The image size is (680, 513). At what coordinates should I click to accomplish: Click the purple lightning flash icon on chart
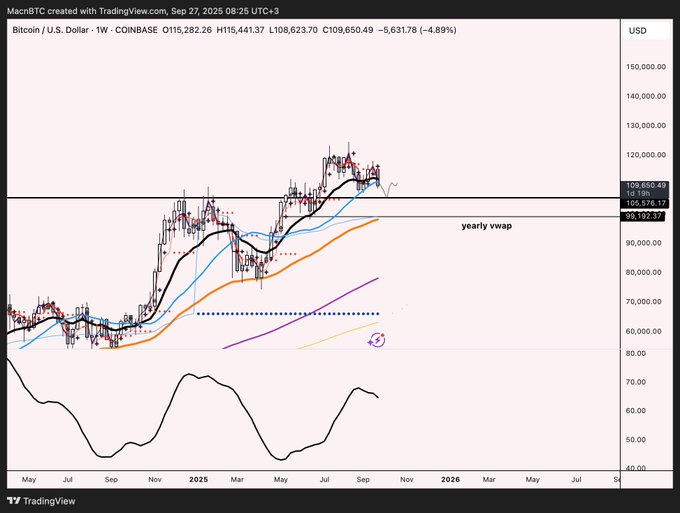point(376,340)
